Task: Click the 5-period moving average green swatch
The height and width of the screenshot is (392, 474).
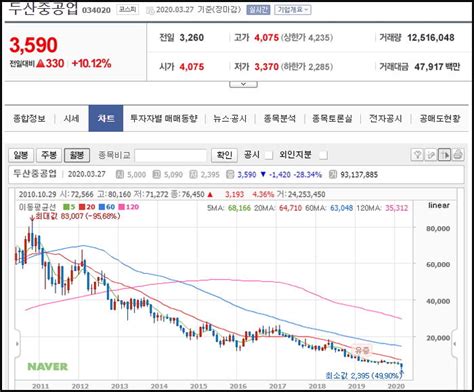Action: [x=66, y=207]
